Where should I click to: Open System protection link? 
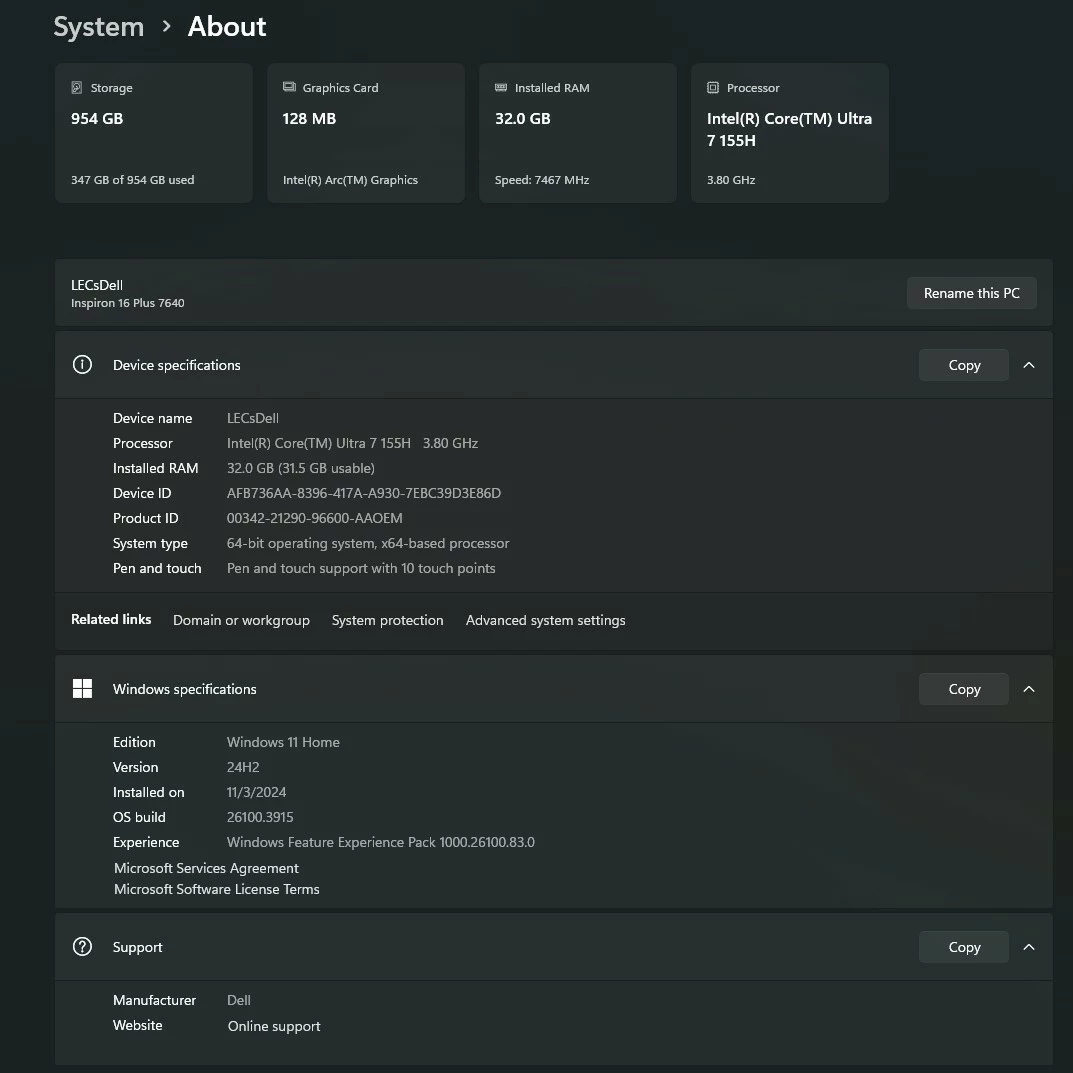[x=387, y=620]
